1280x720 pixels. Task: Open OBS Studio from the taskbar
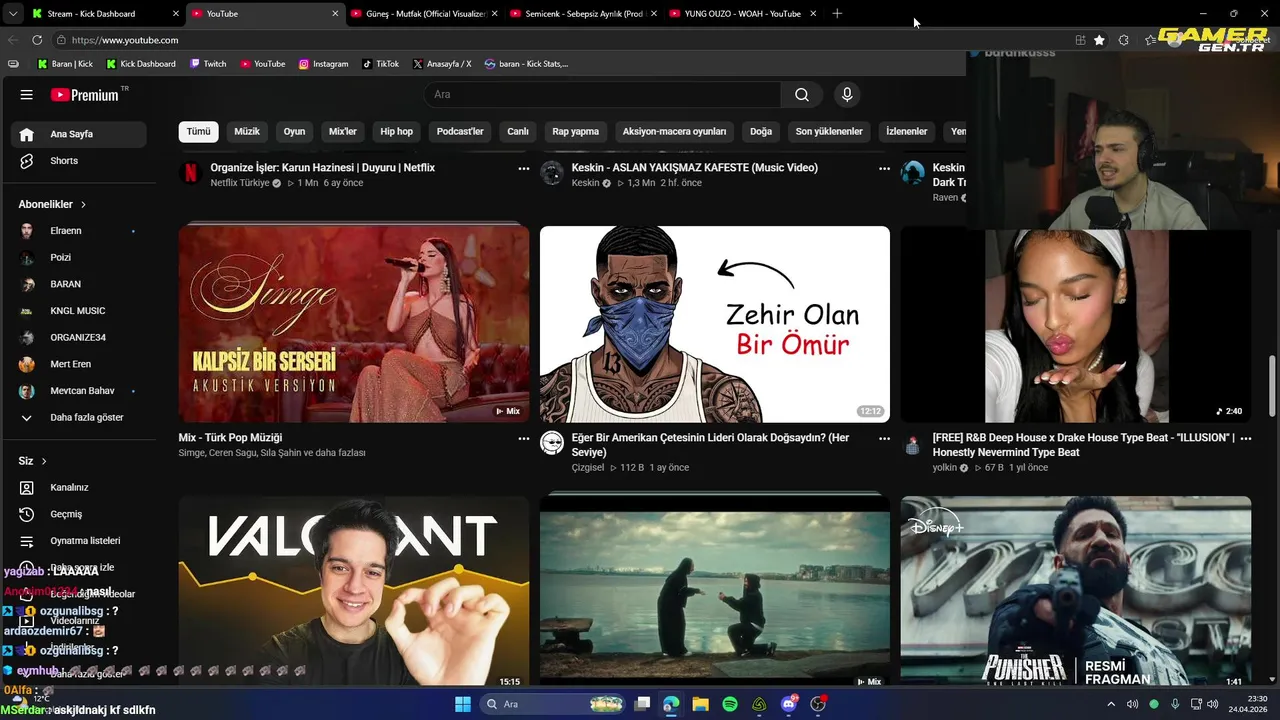coord(818,704)
